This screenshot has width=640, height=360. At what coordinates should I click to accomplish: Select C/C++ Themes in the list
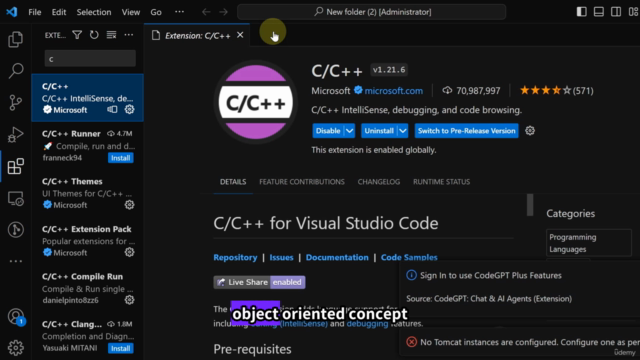87,193
